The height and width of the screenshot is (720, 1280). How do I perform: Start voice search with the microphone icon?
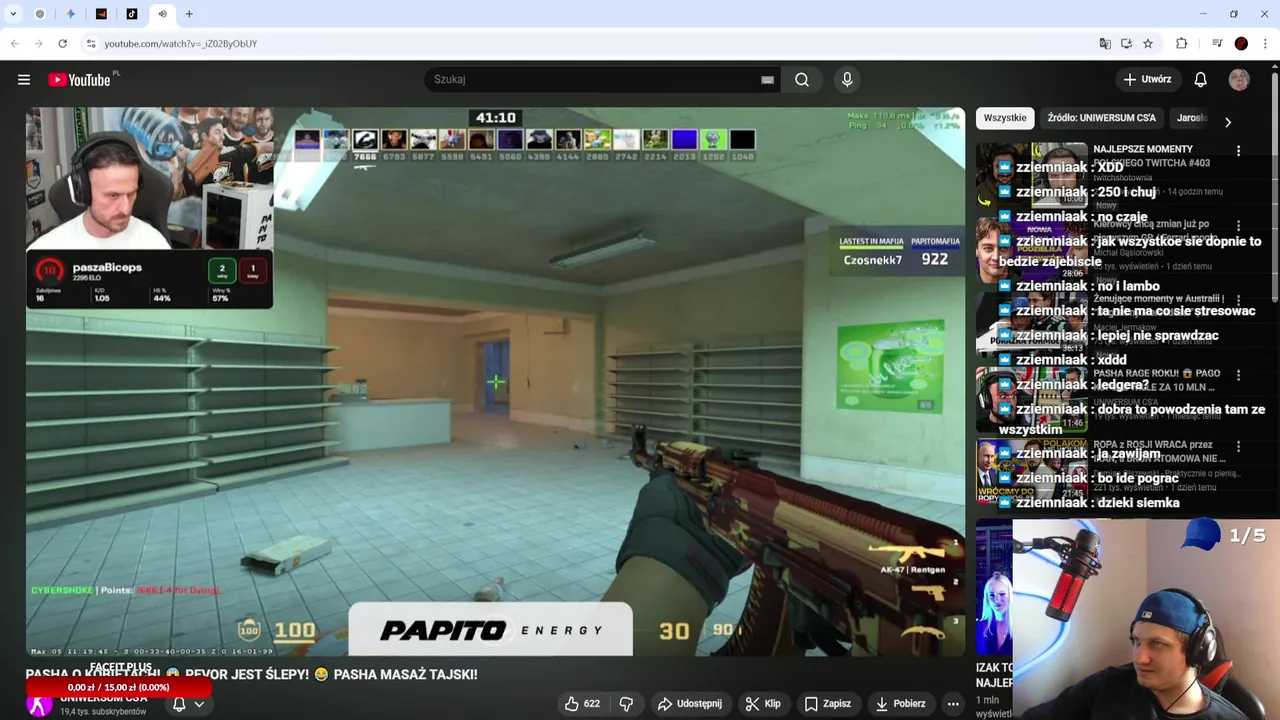pos(847,80)
